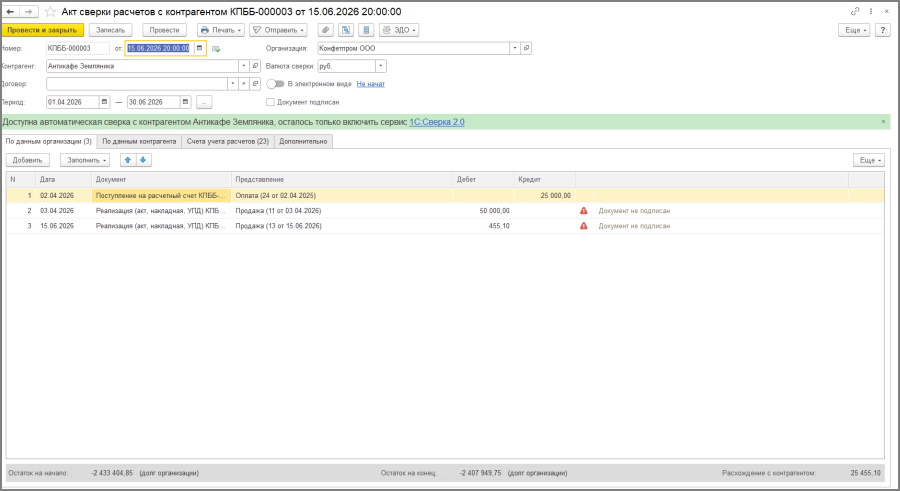Open the Контрагент record via the open icon
The image size is (900, 491).
point(255,66)
